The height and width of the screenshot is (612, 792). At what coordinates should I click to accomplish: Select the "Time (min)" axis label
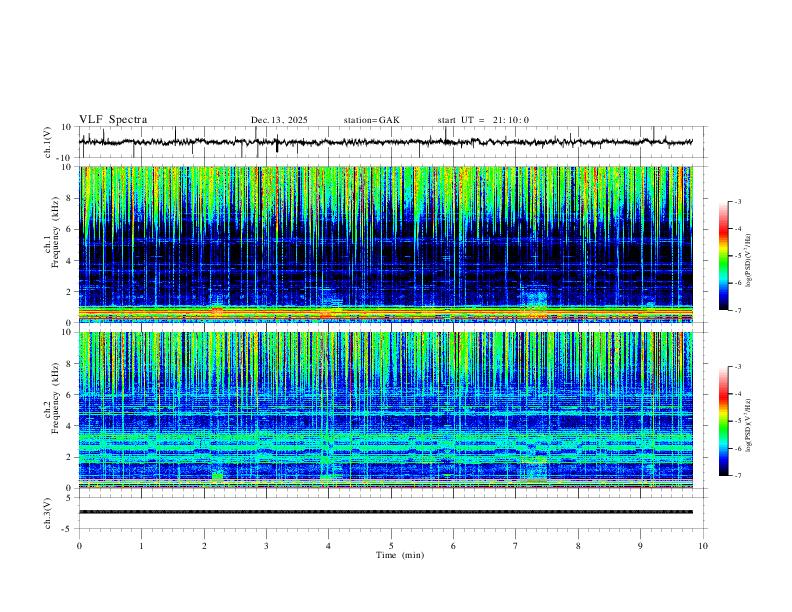400,555
